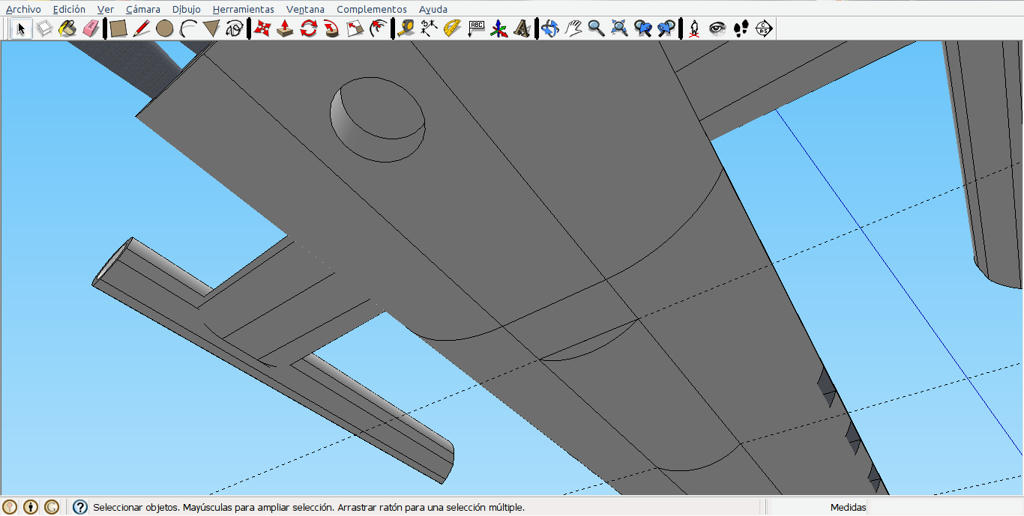The height and width of the screenshot is (516, 1024).
Task: Toggle the geolocation status icon
Action: (10, 507)
